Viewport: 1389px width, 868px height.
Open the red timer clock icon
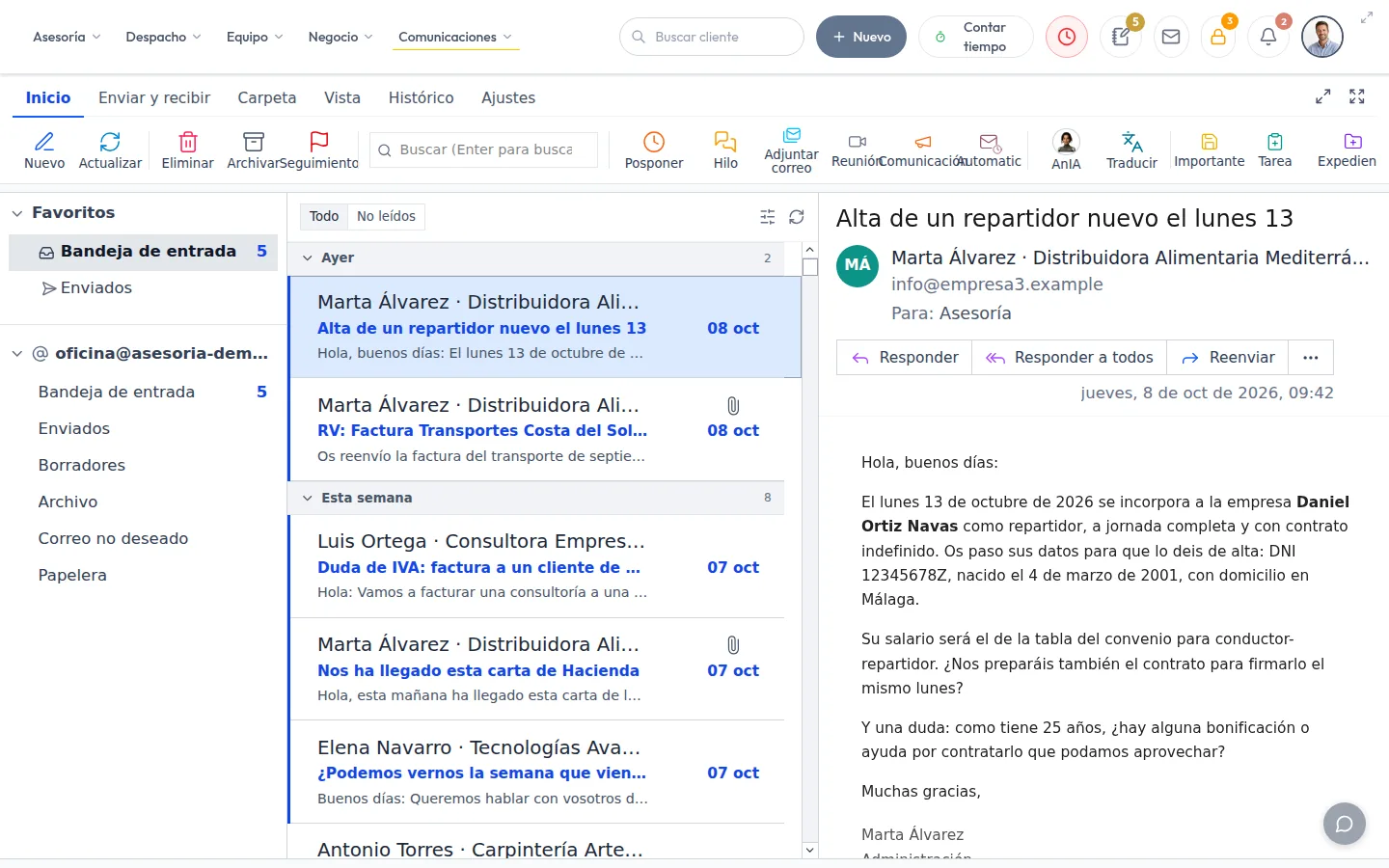point(1067,37)
